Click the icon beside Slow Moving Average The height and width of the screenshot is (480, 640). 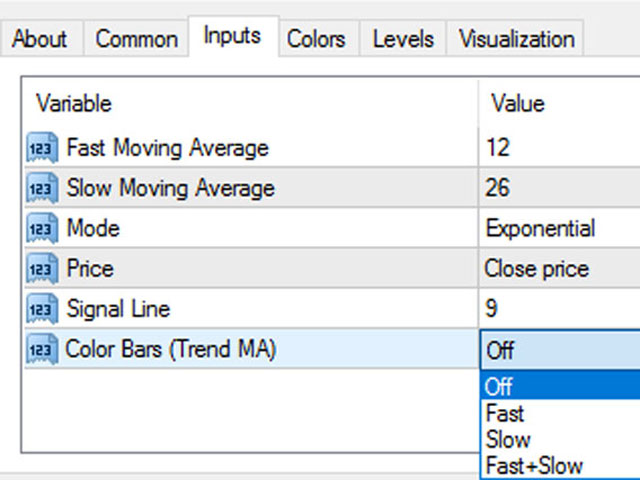pos(42,189)
